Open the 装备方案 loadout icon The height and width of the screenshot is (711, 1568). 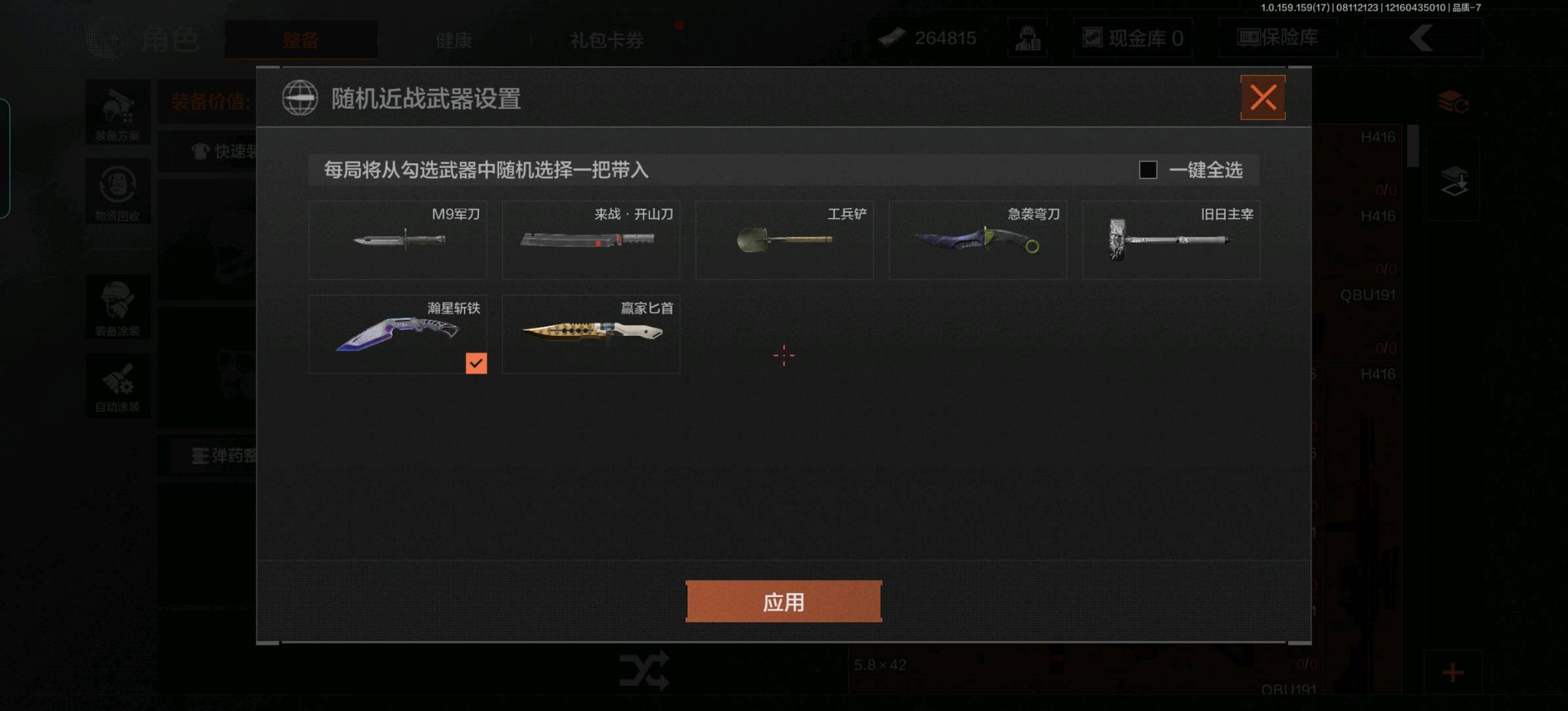click(118, 113)
